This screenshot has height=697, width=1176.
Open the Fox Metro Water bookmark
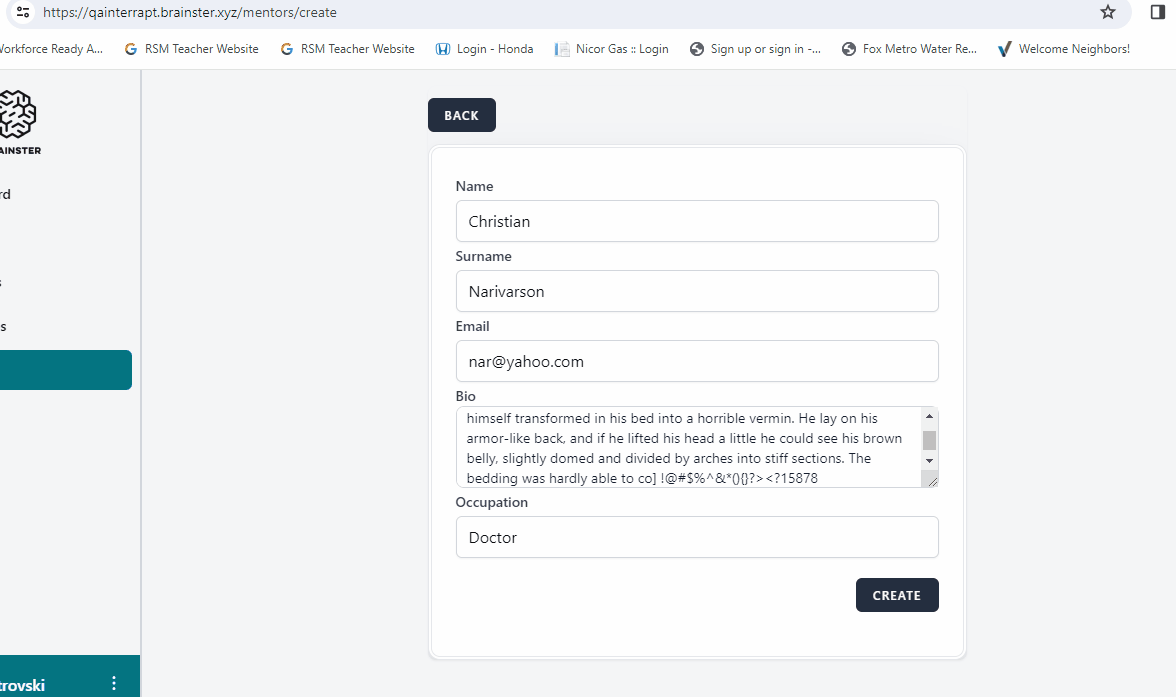pos(909,49)
